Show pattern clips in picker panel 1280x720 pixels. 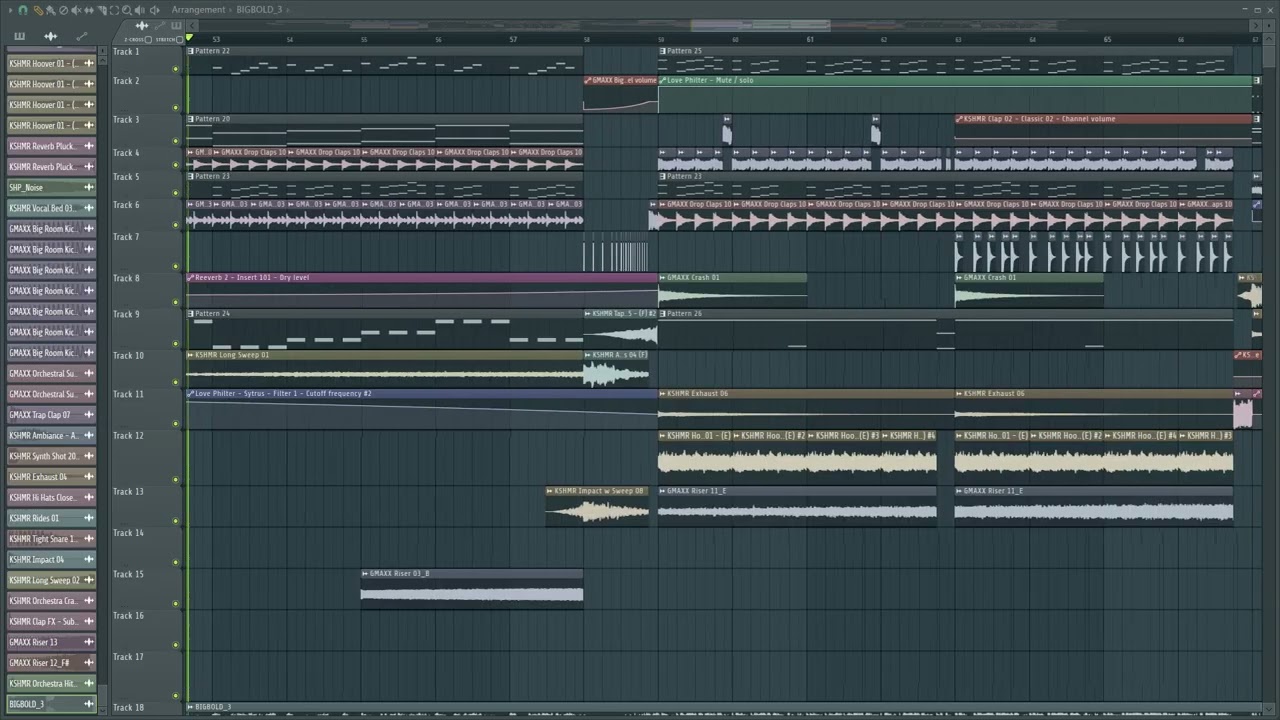[x=19, y=36]
